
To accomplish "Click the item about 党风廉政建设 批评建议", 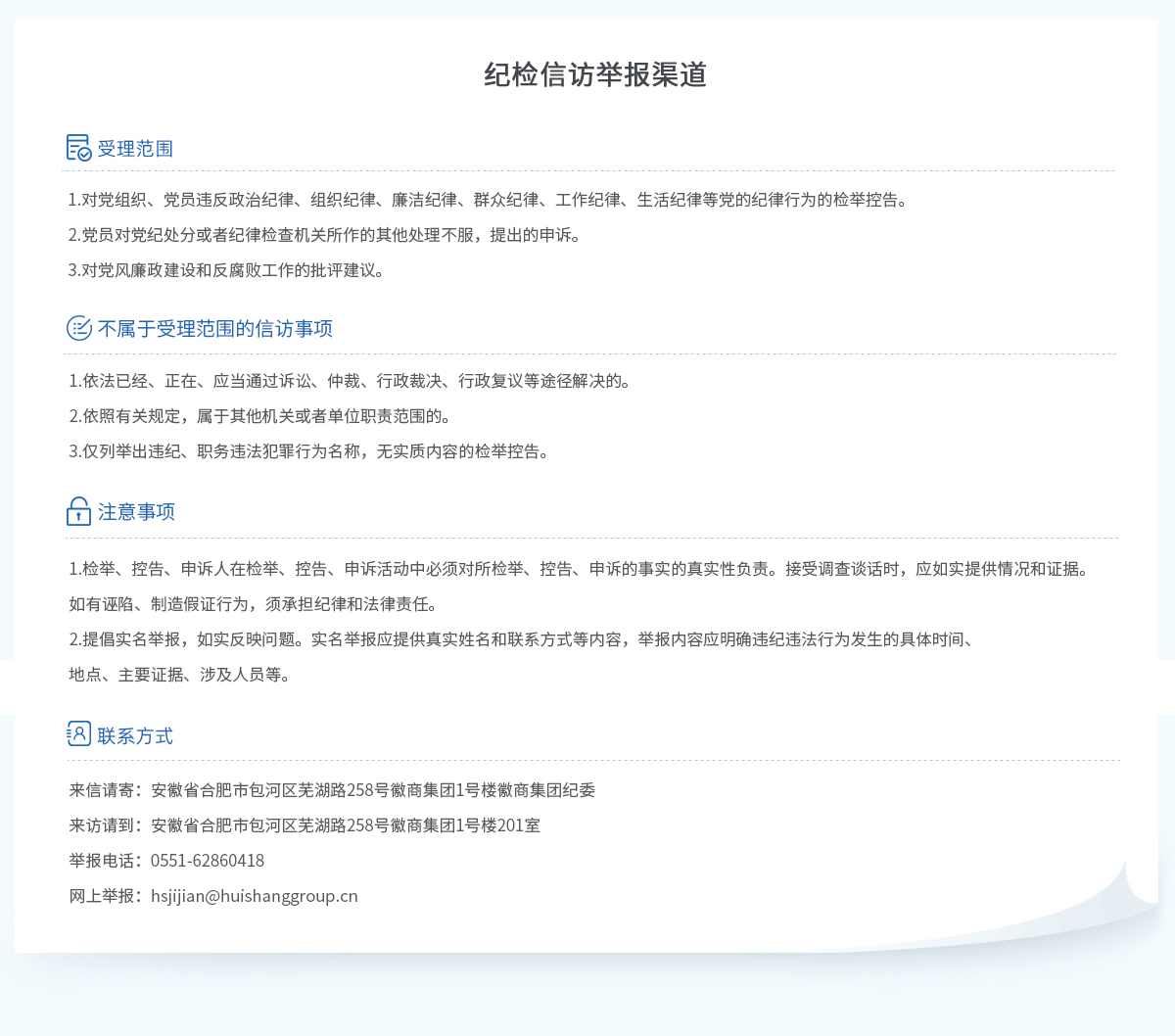I will point(227,270).
